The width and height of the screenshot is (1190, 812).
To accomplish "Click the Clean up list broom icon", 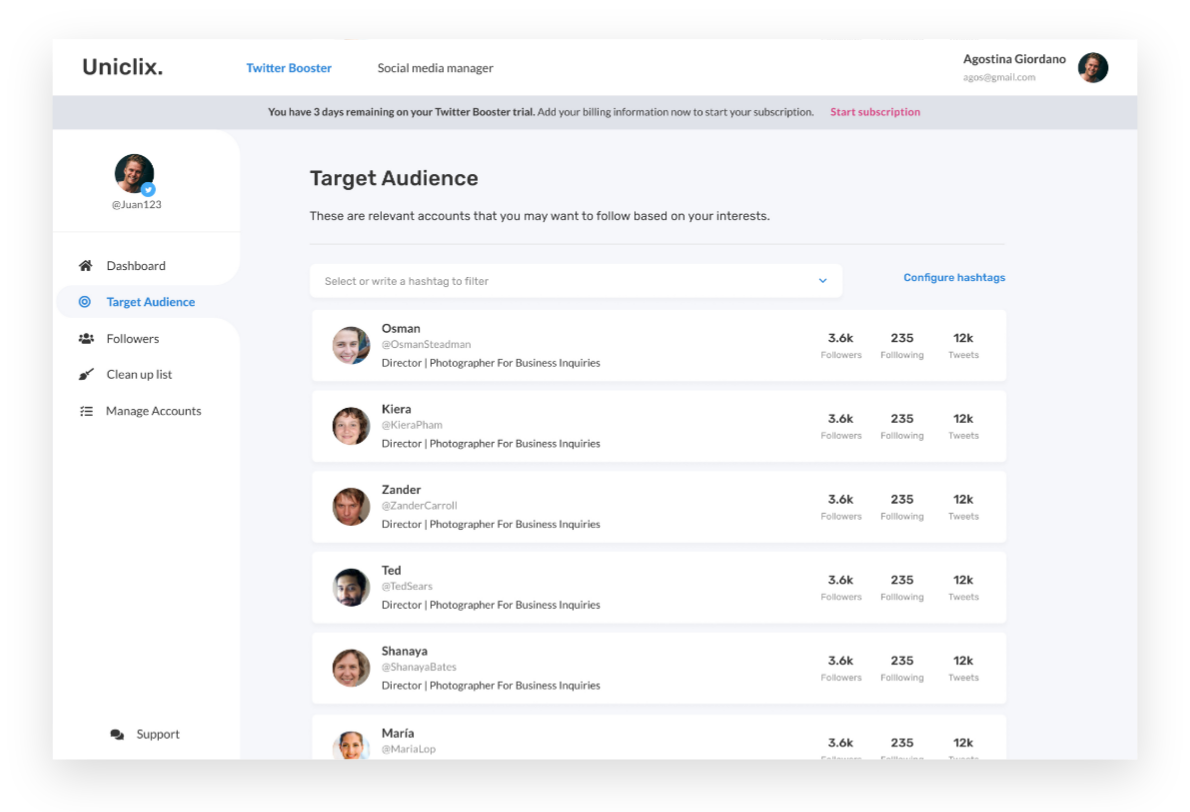I will coord(87,374).
